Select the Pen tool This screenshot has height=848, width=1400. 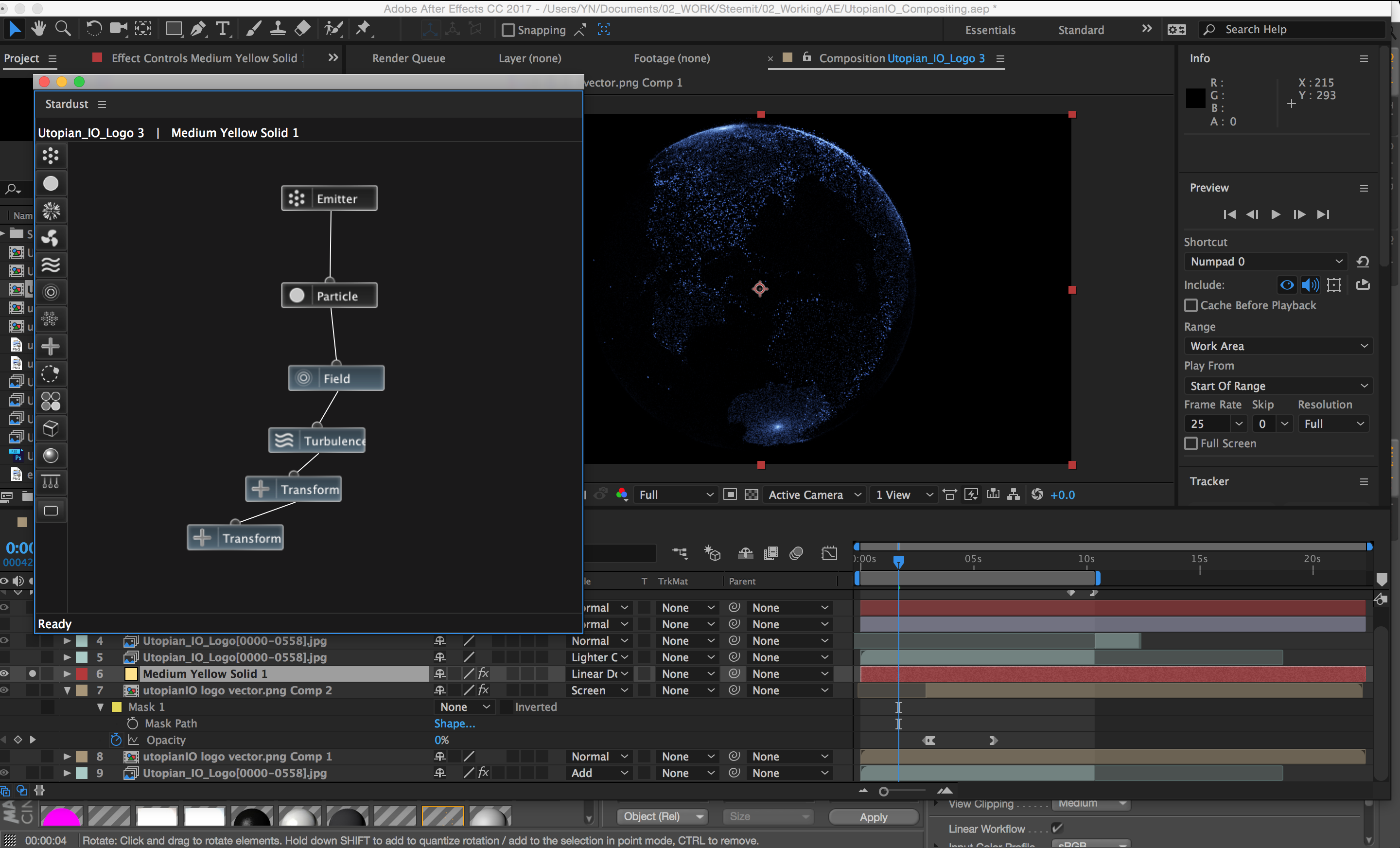198,28
